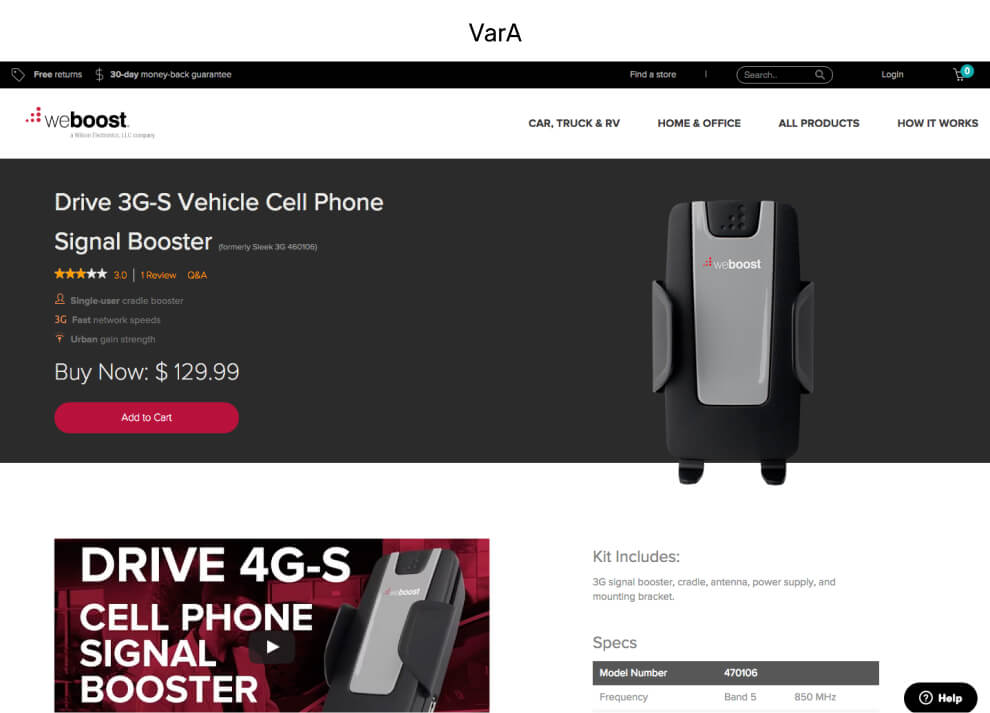Viewport: 990px width, 713px height.
Task: Open the shopping cart icon
Action: click(960, 75)
